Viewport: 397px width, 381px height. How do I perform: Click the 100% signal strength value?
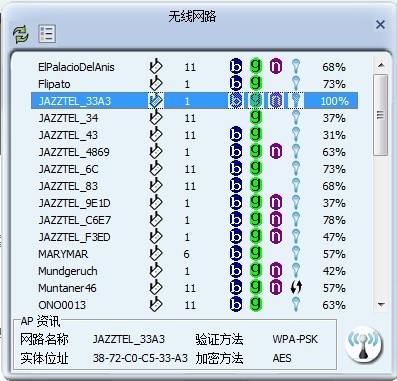[x=334, y=101]
